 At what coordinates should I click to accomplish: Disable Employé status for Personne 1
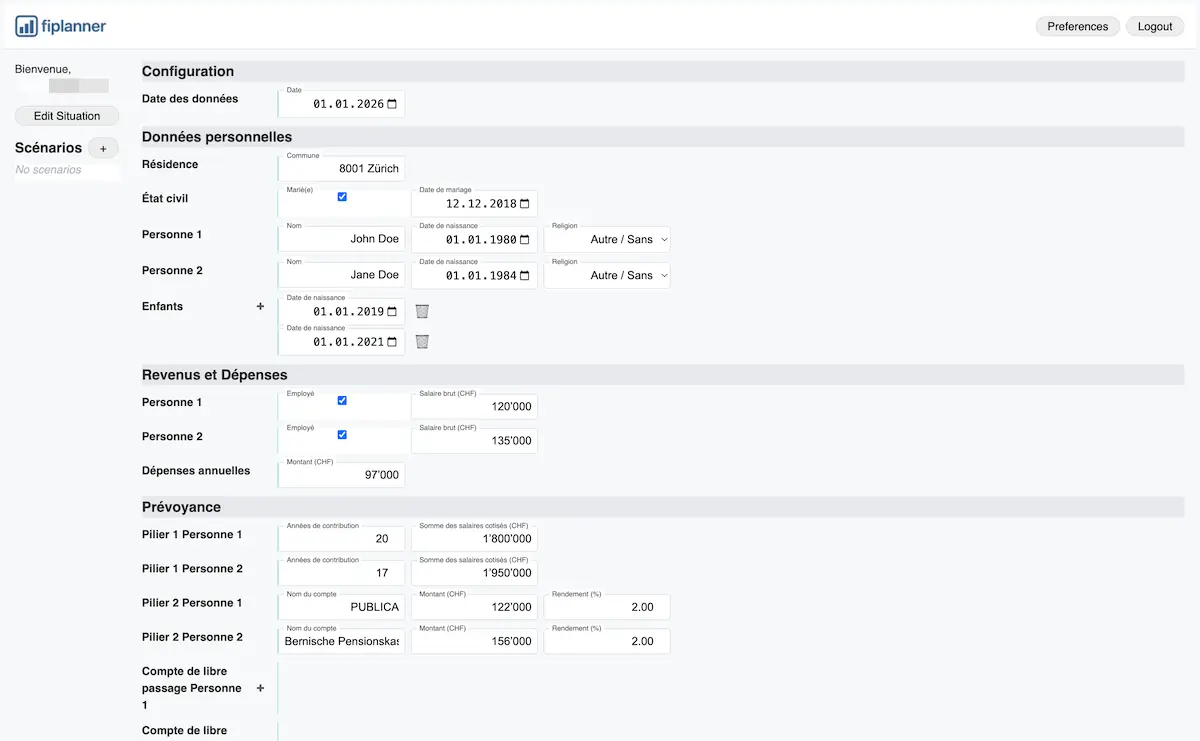tap(341, 399)
